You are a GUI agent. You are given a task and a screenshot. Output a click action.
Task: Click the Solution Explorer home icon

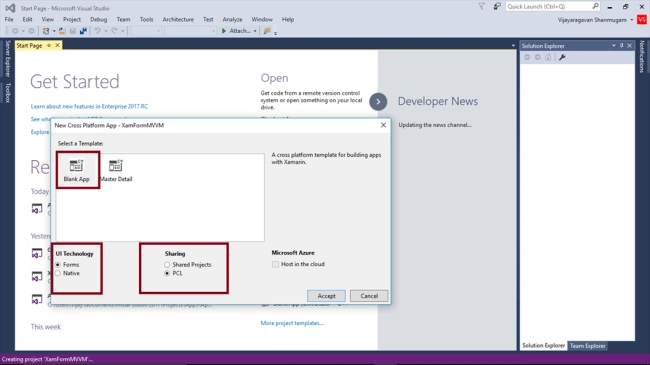548,57
